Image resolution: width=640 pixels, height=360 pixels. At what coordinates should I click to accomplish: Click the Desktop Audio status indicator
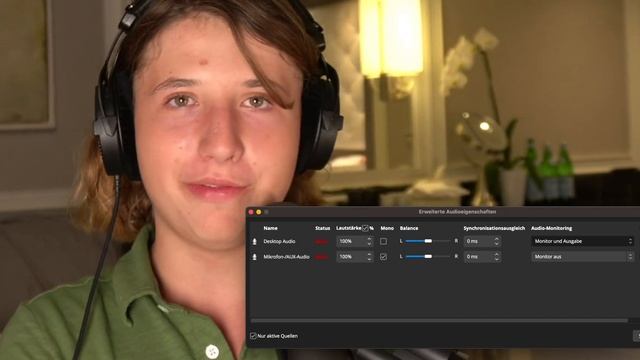pos(322,242)
